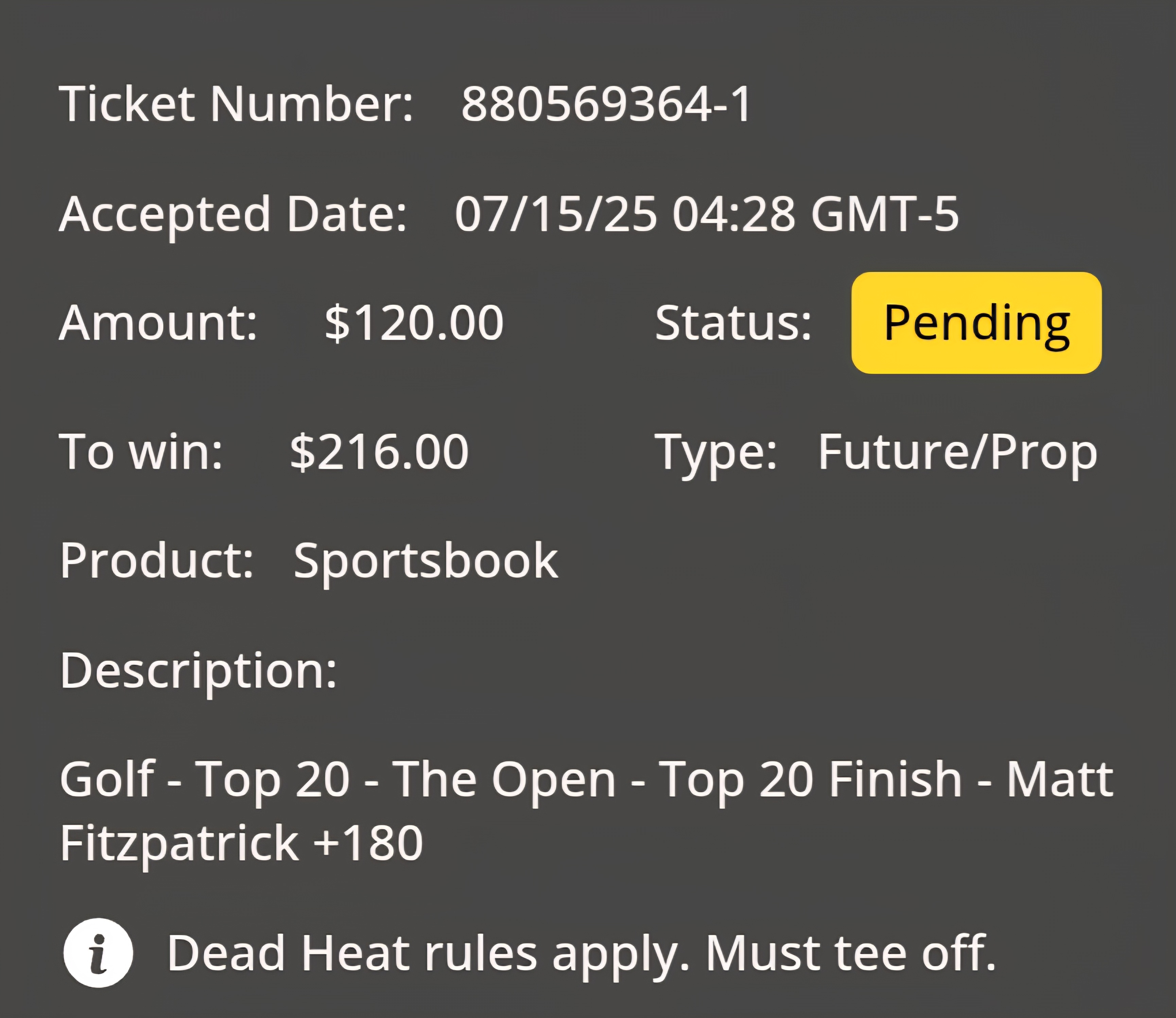
Task: Click the Dead Heat rules apply text
Action: click(428, 955)
